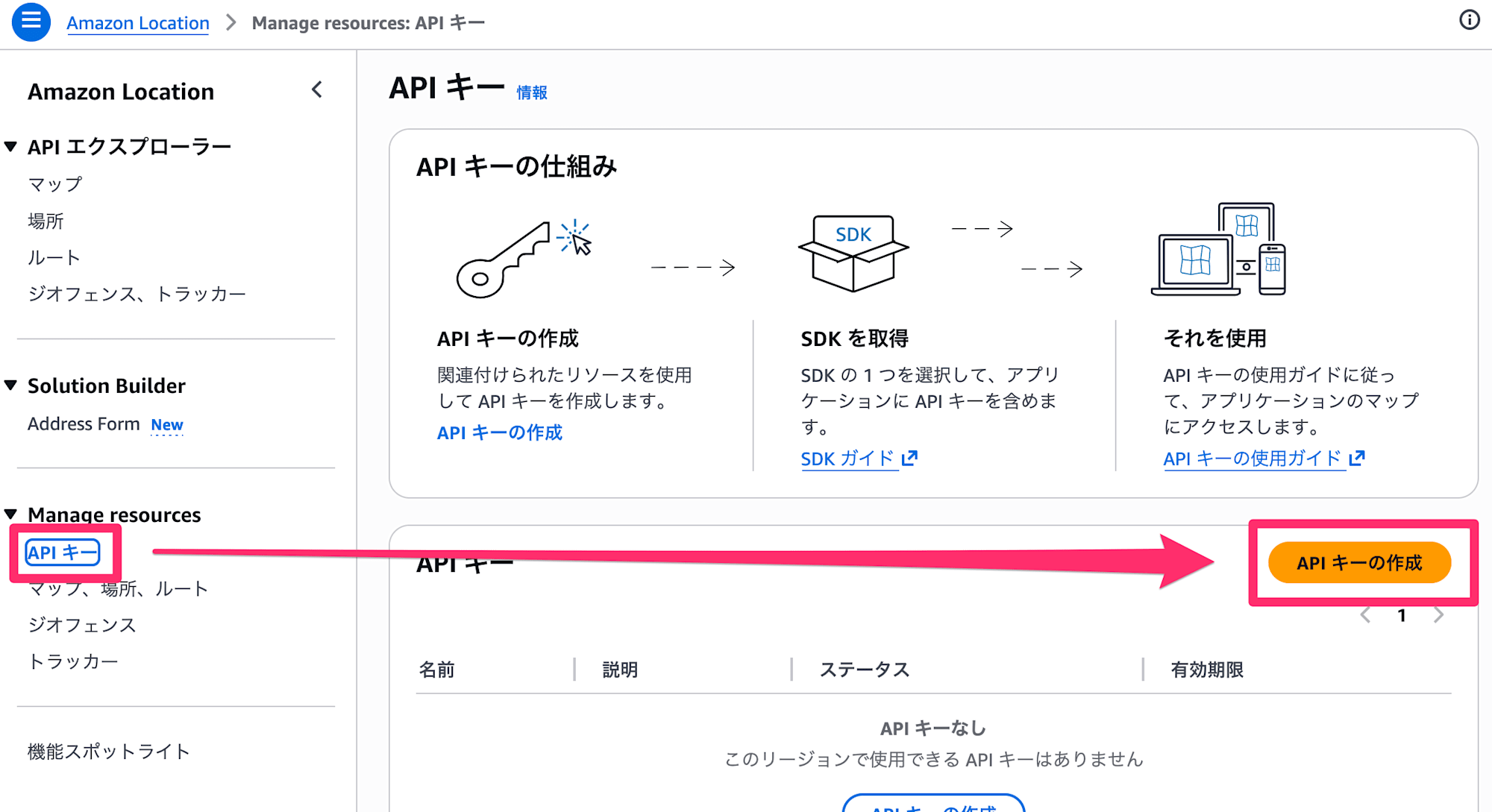The image size is (1492, 812).
Task: Open the hamburger navigation menu
Action: click(30, 22)
